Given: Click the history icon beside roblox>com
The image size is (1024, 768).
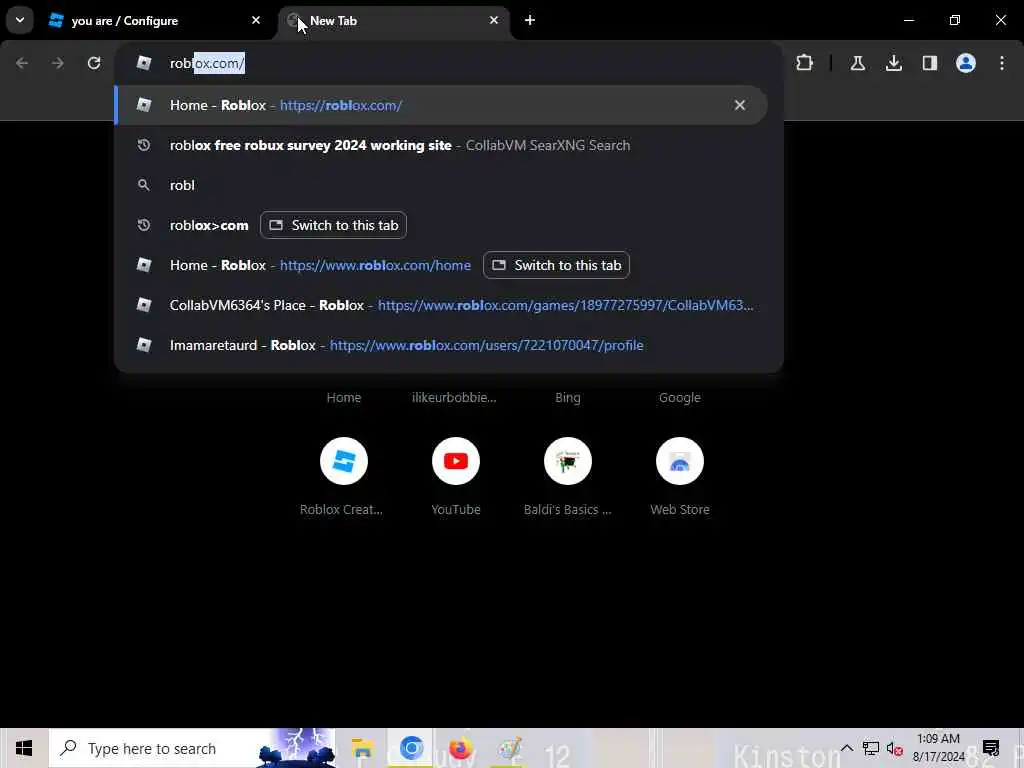Looking at the screenshot, I should pyautogui.click(x=144, y=225).
